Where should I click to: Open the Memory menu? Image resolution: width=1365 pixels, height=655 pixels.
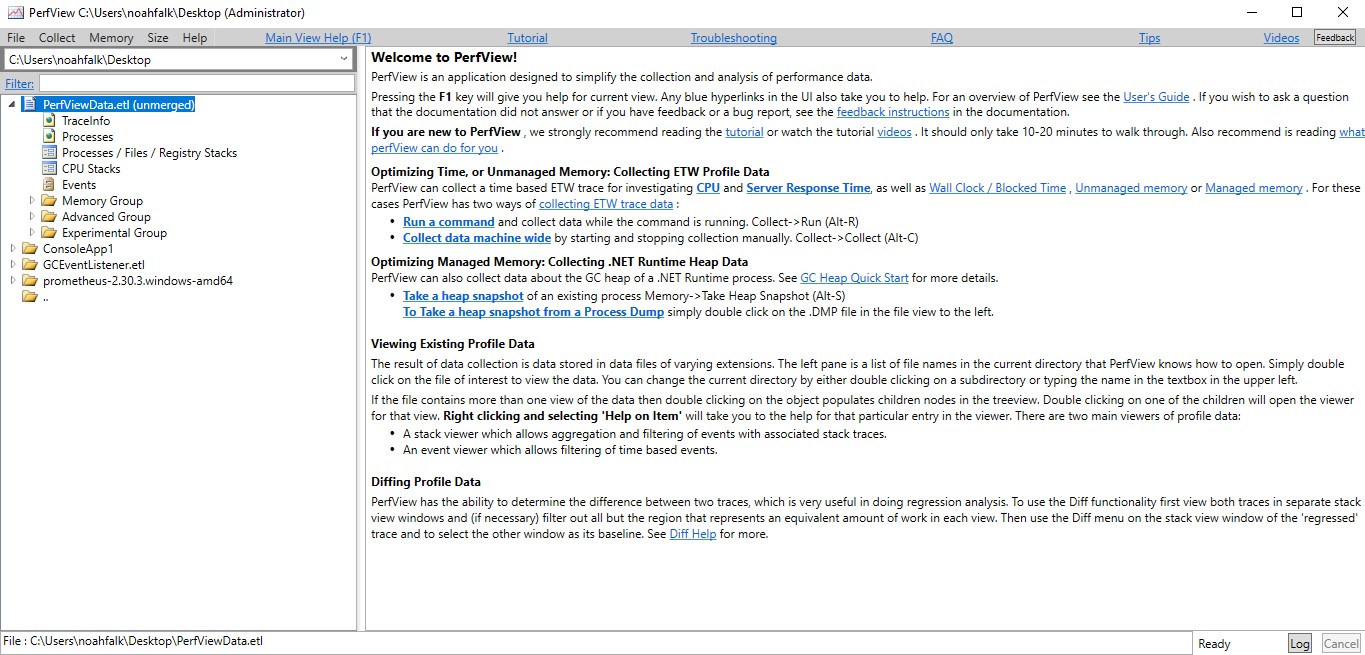111,37
